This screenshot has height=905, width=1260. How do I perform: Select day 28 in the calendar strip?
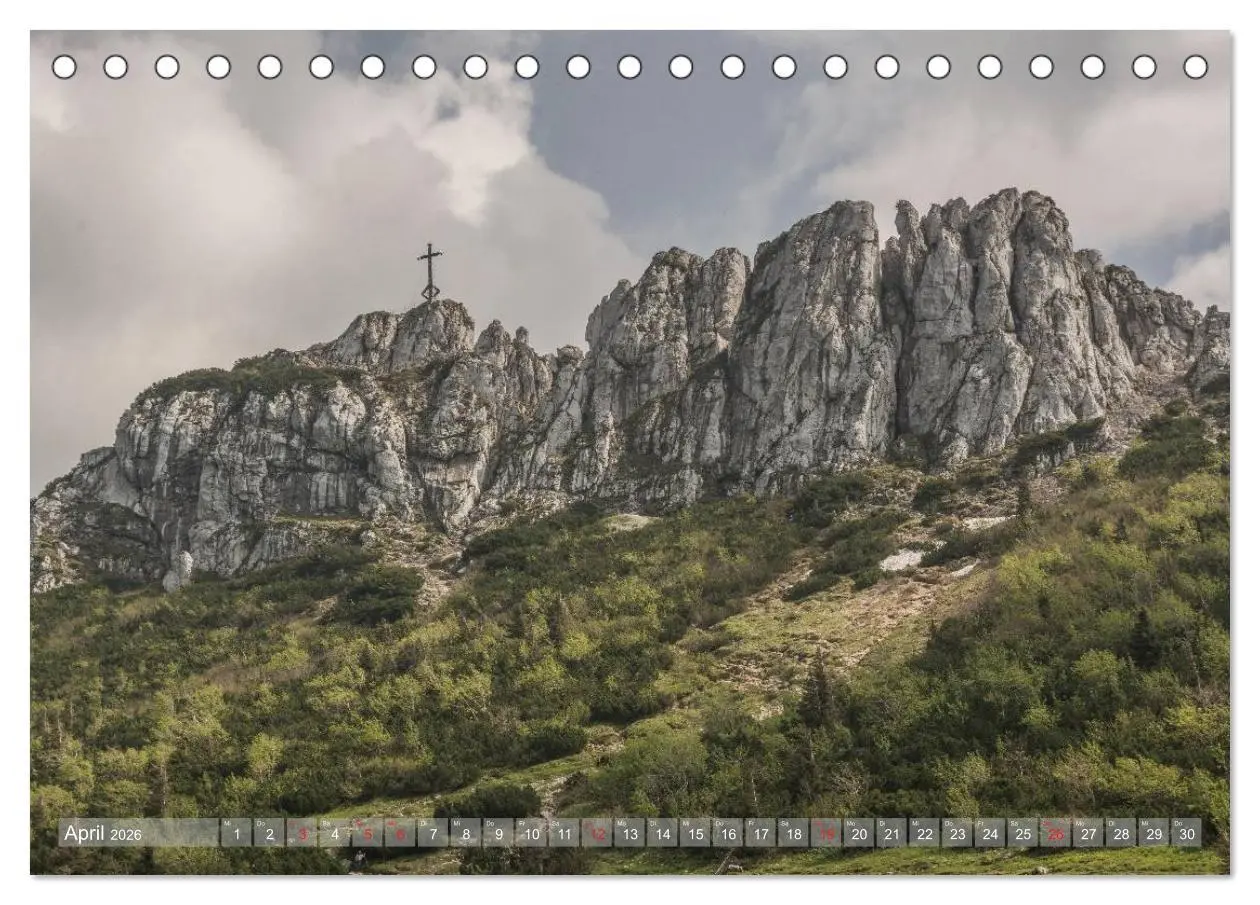coord(1121,833)
